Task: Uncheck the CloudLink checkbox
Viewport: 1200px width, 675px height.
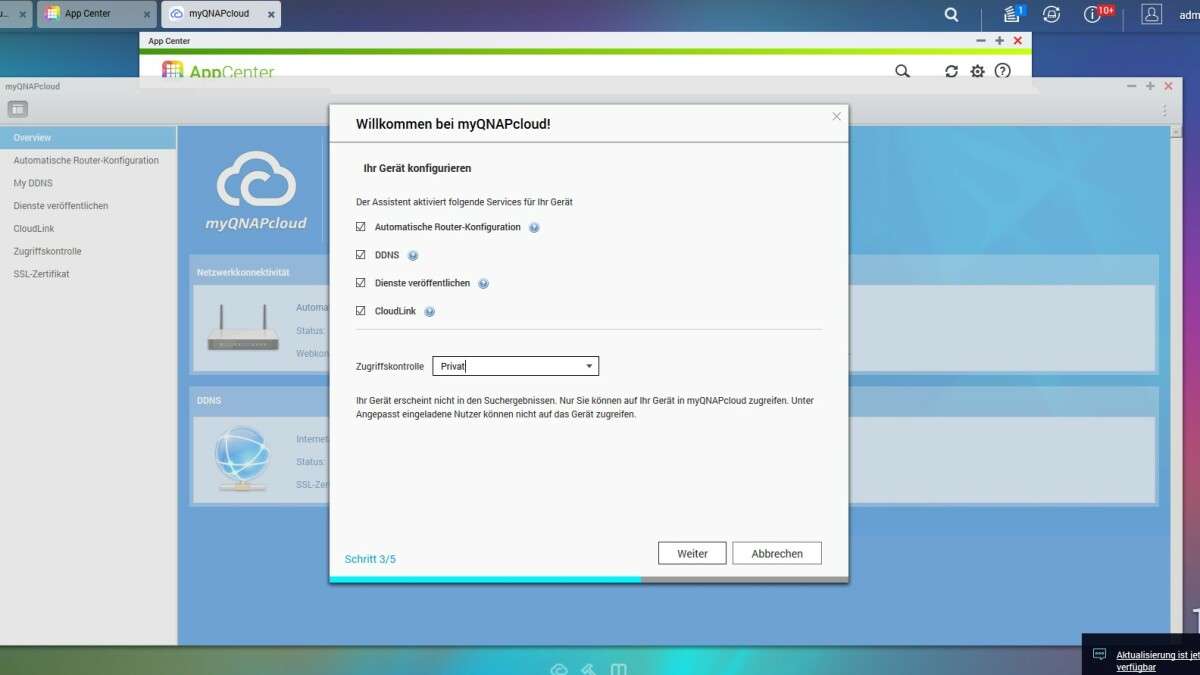Action: tap(361, 311)
